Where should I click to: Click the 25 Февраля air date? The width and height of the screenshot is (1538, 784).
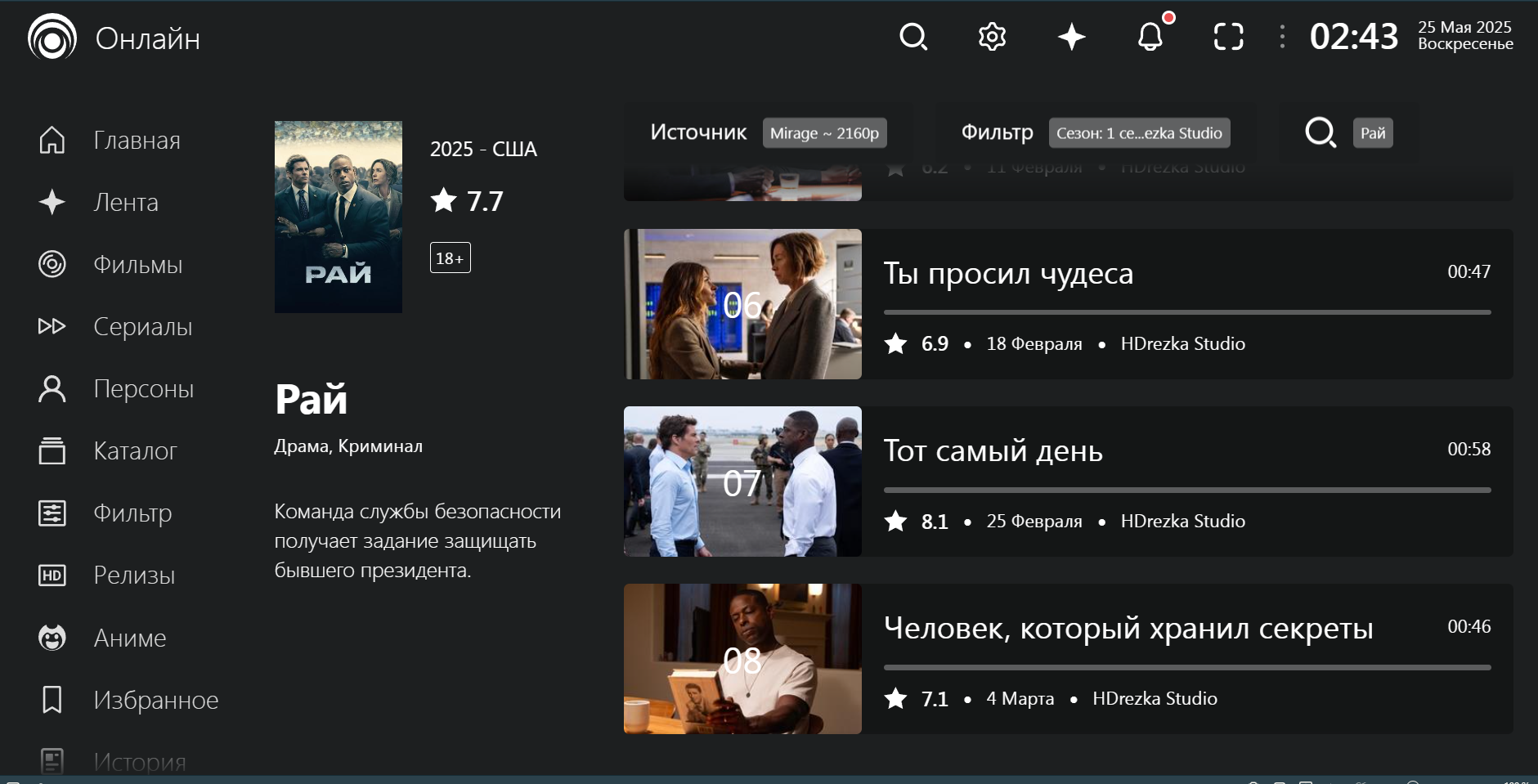coord(1034,521)
